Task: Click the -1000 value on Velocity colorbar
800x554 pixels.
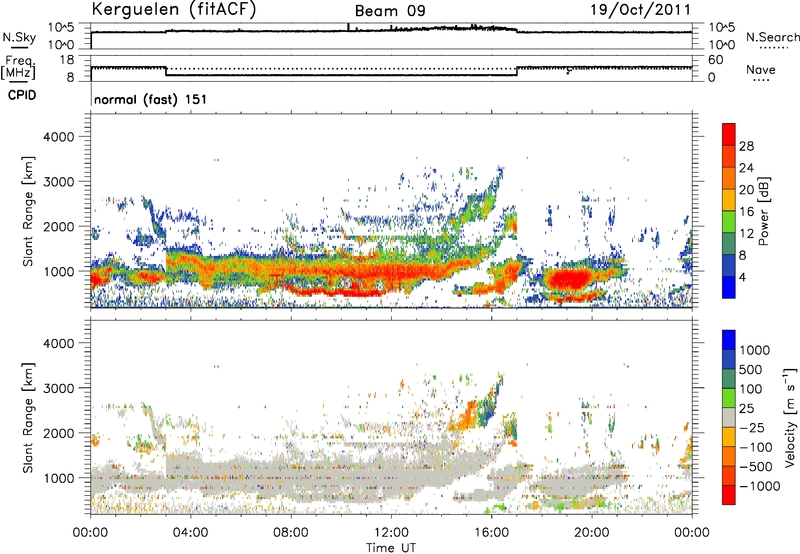Action: click(x=760, y=486)
